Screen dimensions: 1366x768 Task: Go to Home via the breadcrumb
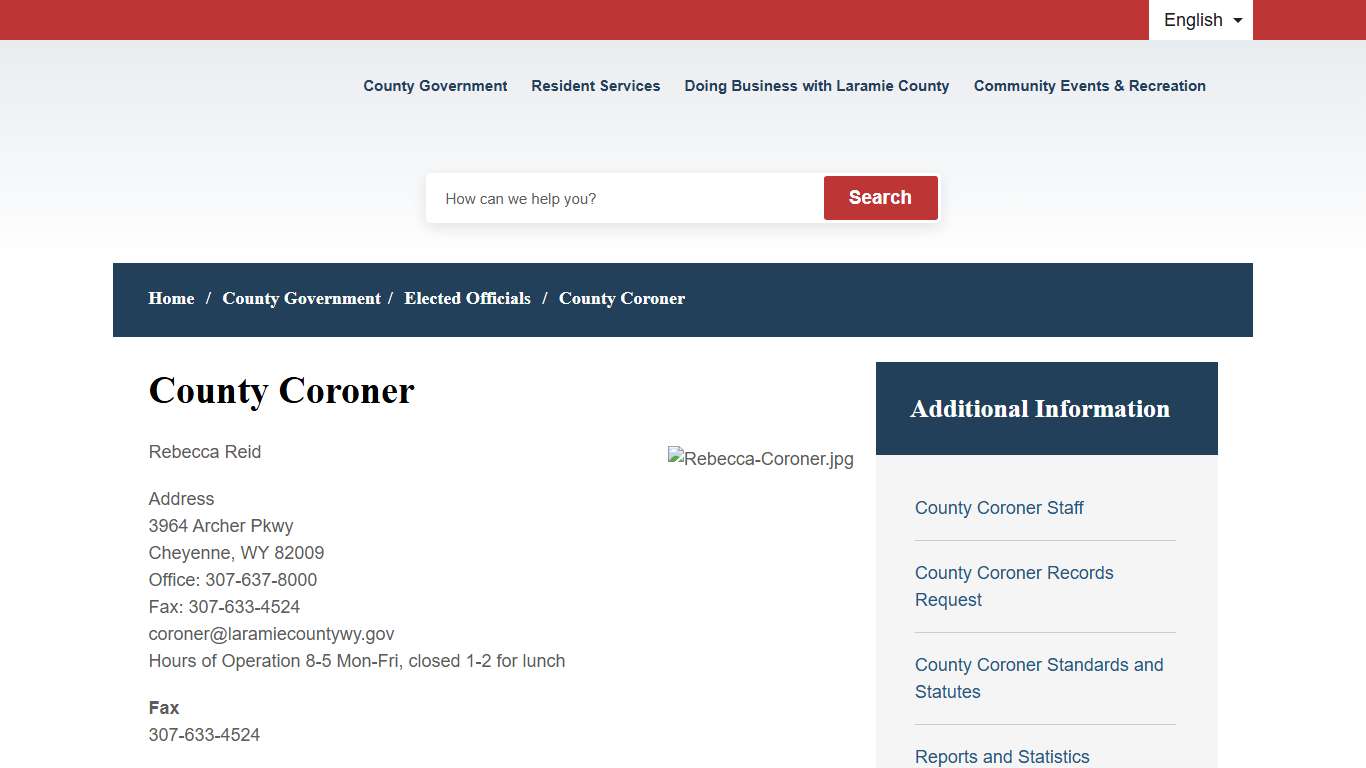pos(171,298)
